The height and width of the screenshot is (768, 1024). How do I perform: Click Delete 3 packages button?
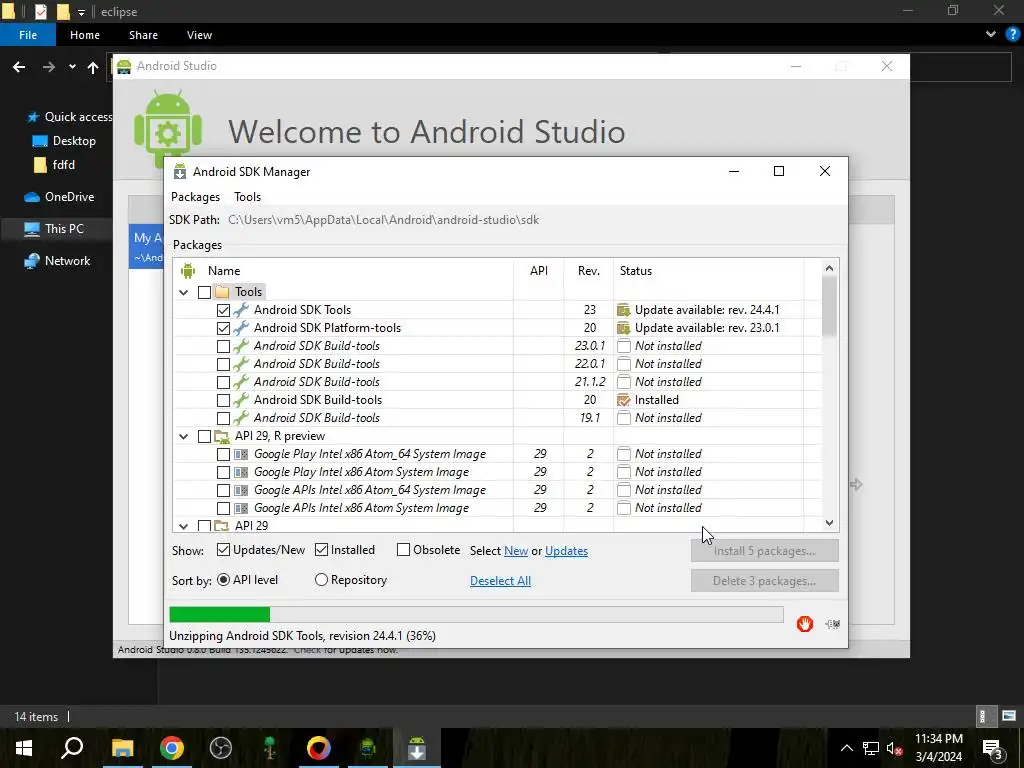[x=765, y=581]
